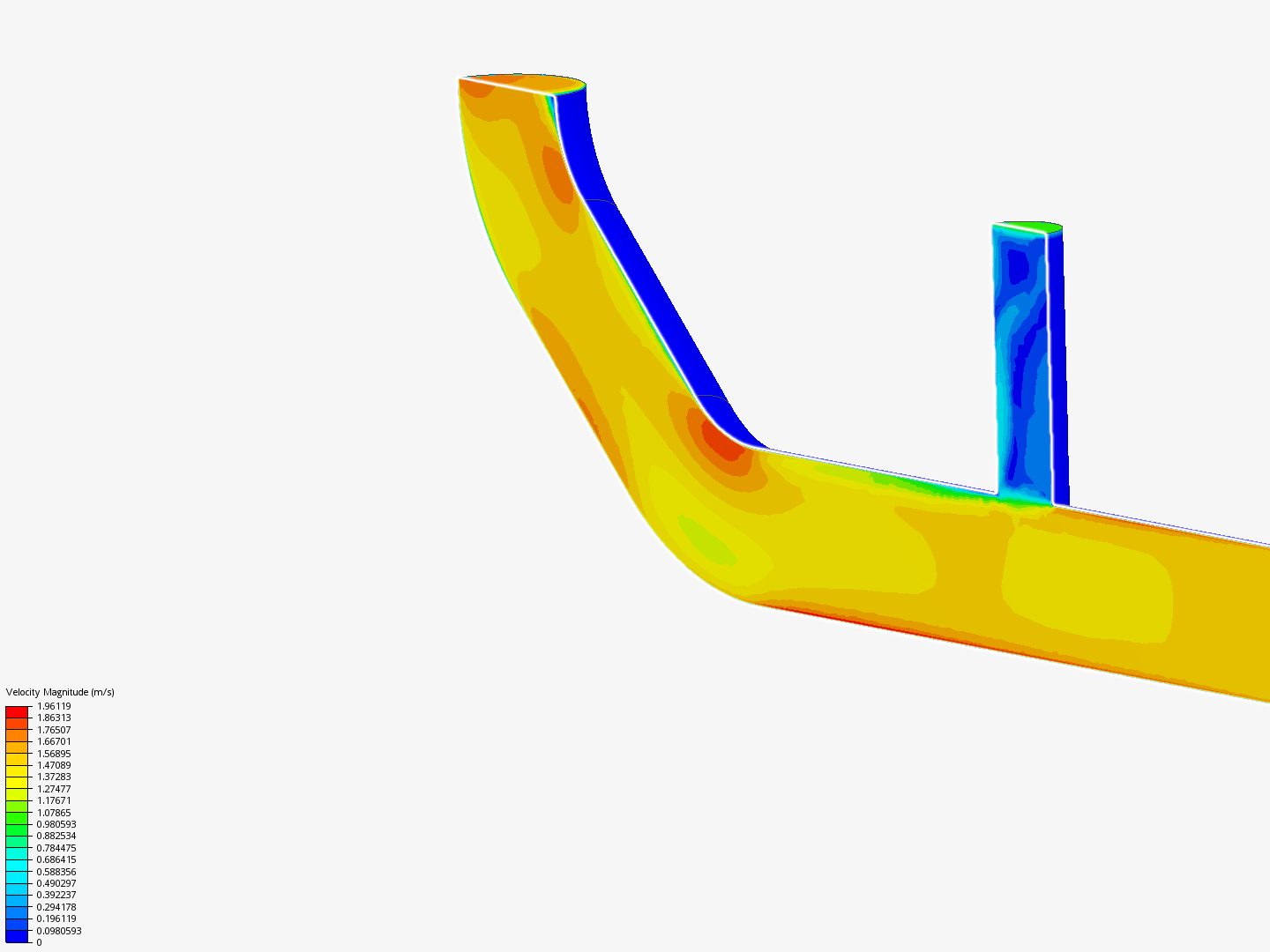This screenshot has height=952, width=1270.
Task: Select the legend value 0.294178
Action: tap(56, 907)
